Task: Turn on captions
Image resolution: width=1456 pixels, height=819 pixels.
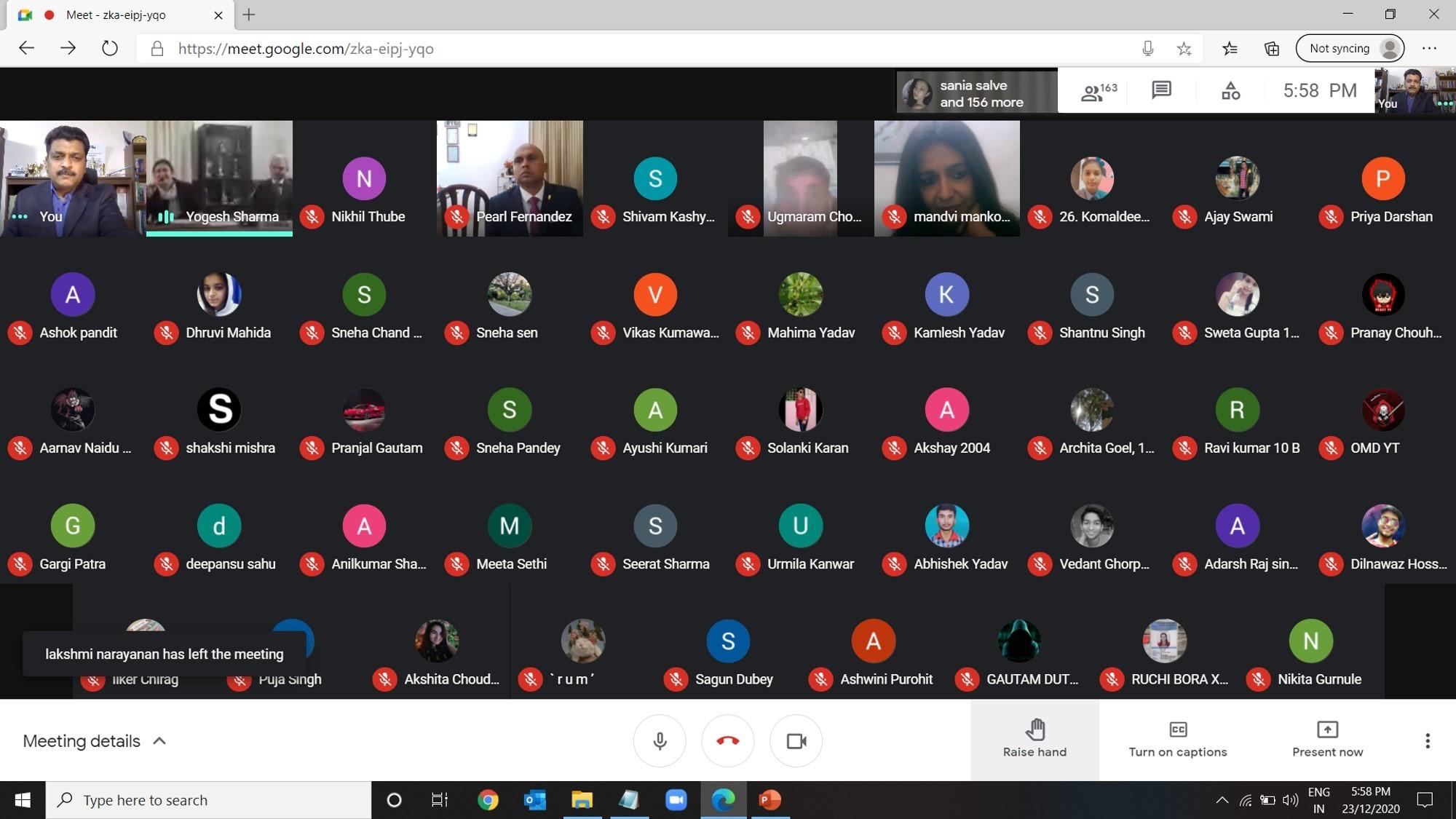Action: pos(1177,740)
